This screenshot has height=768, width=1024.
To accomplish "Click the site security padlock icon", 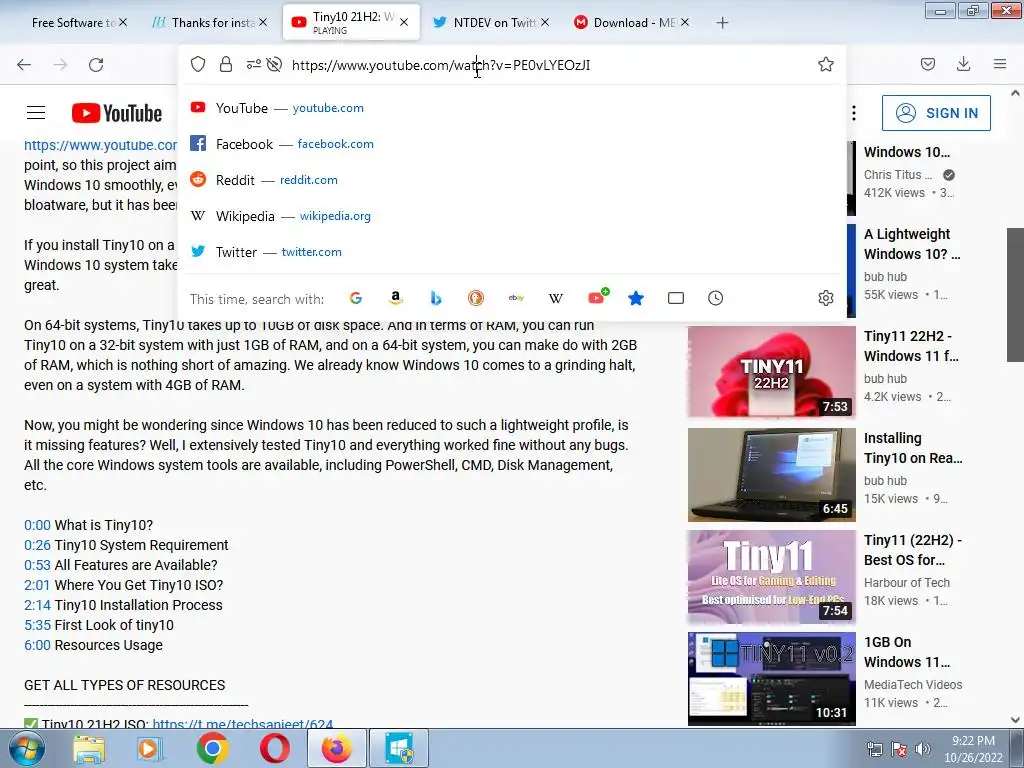I will point(226,64).
